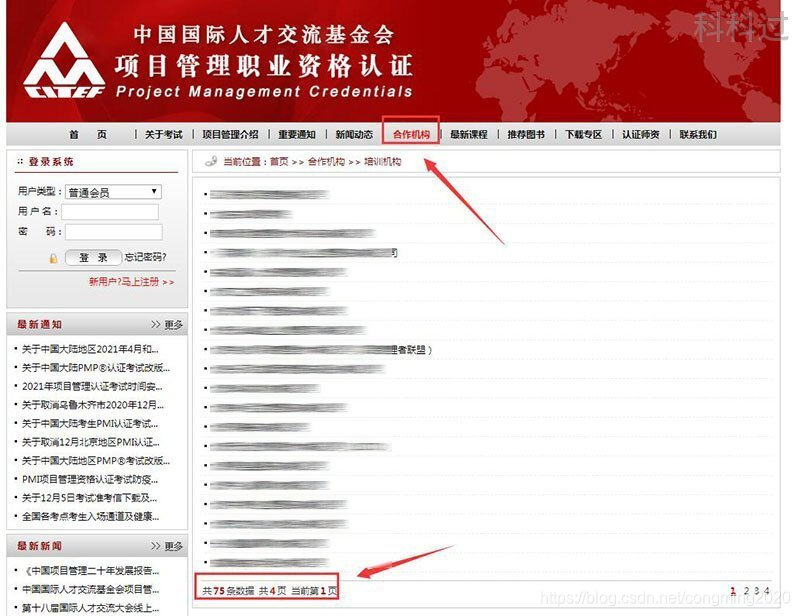Open the 新用户?马上注册 registration link
Viewport: 800px width, 616px height.
point(125,281)
